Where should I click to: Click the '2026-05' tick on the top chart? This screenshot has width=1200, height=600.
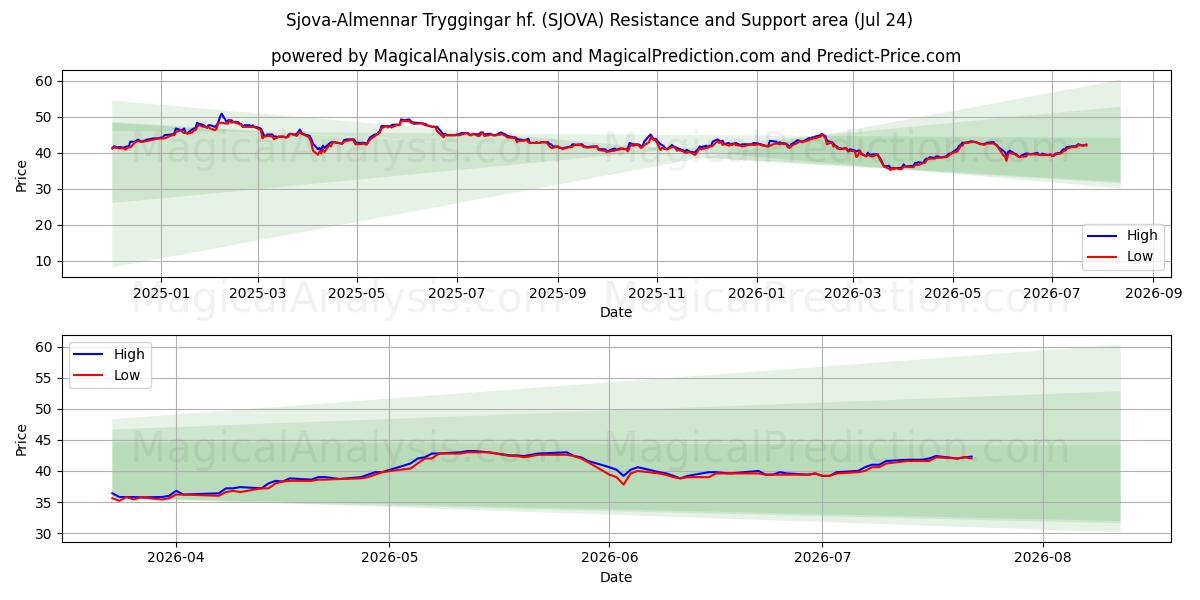[952, 294]
